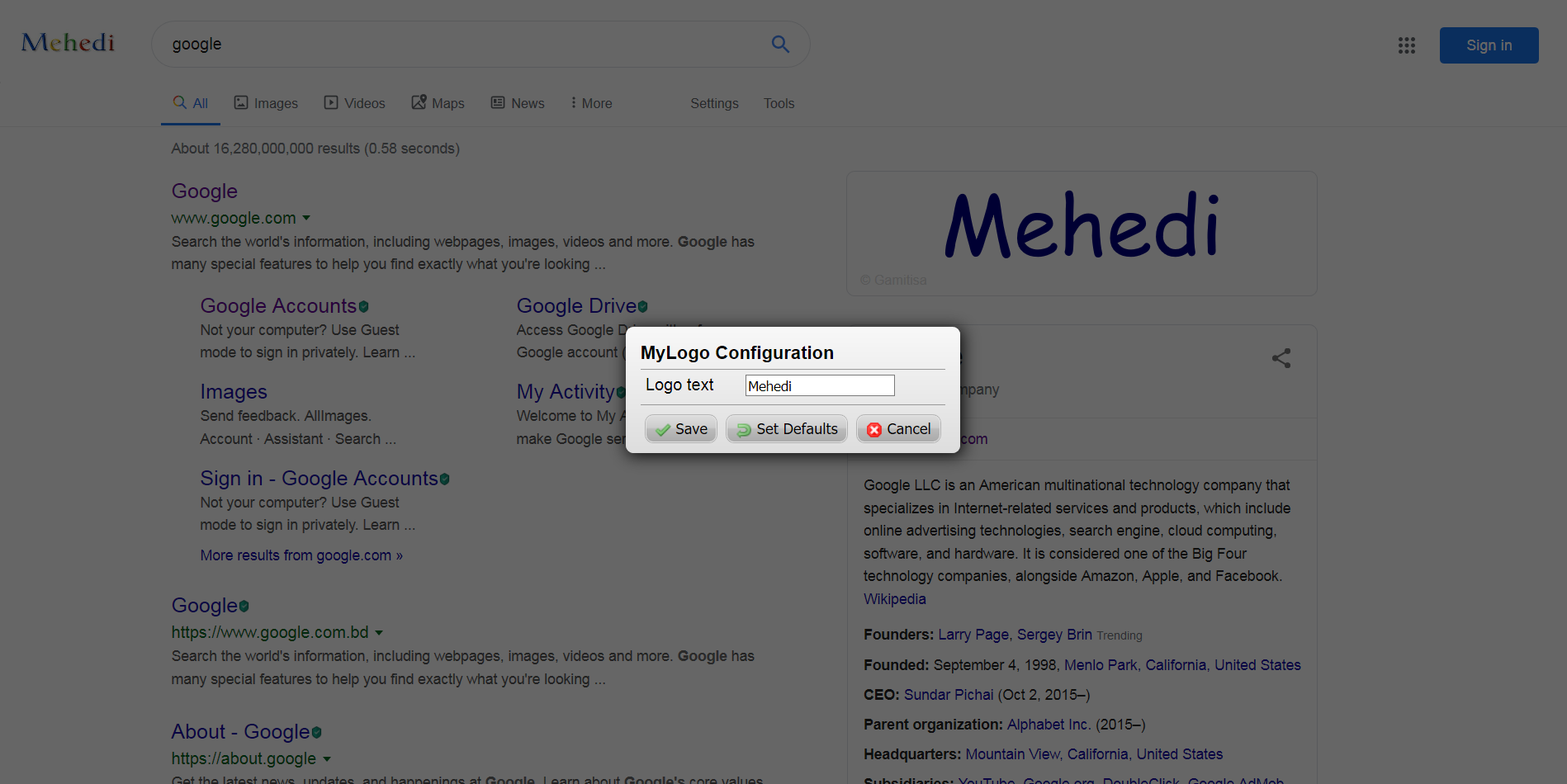The width and height of the screenshot is (1567, 784).
Task: Open the Google result above www.google.com
Action: tap(204, 191)
